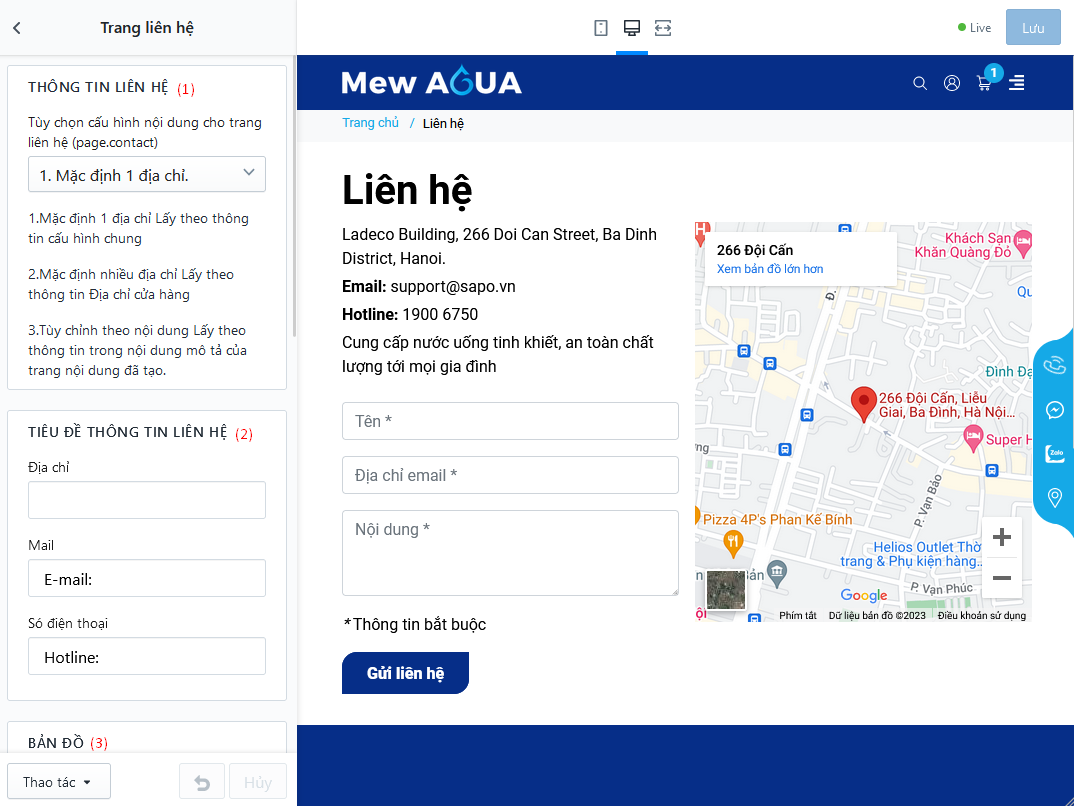Click the Mew AQUA logo
Screen dimensions: 1074x806
[432, 82]
